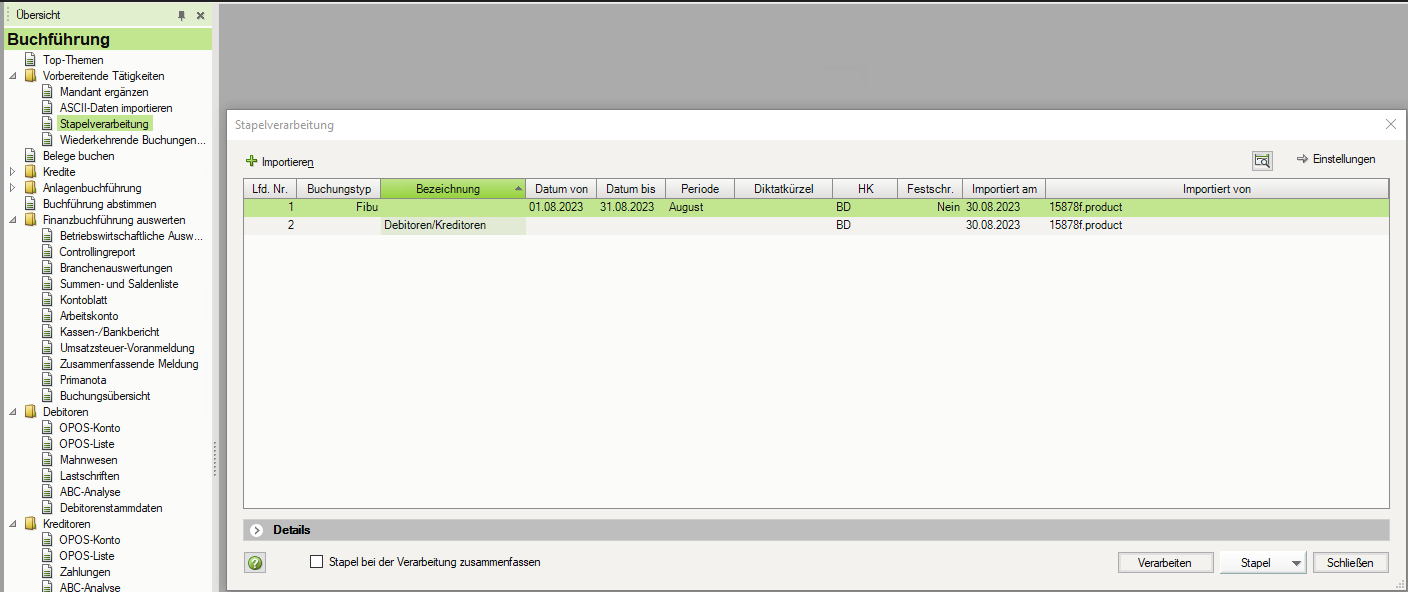This screenshot has width=1408, height=592.
Task: Expand the Details section chevron
Action: pos(257,530)
